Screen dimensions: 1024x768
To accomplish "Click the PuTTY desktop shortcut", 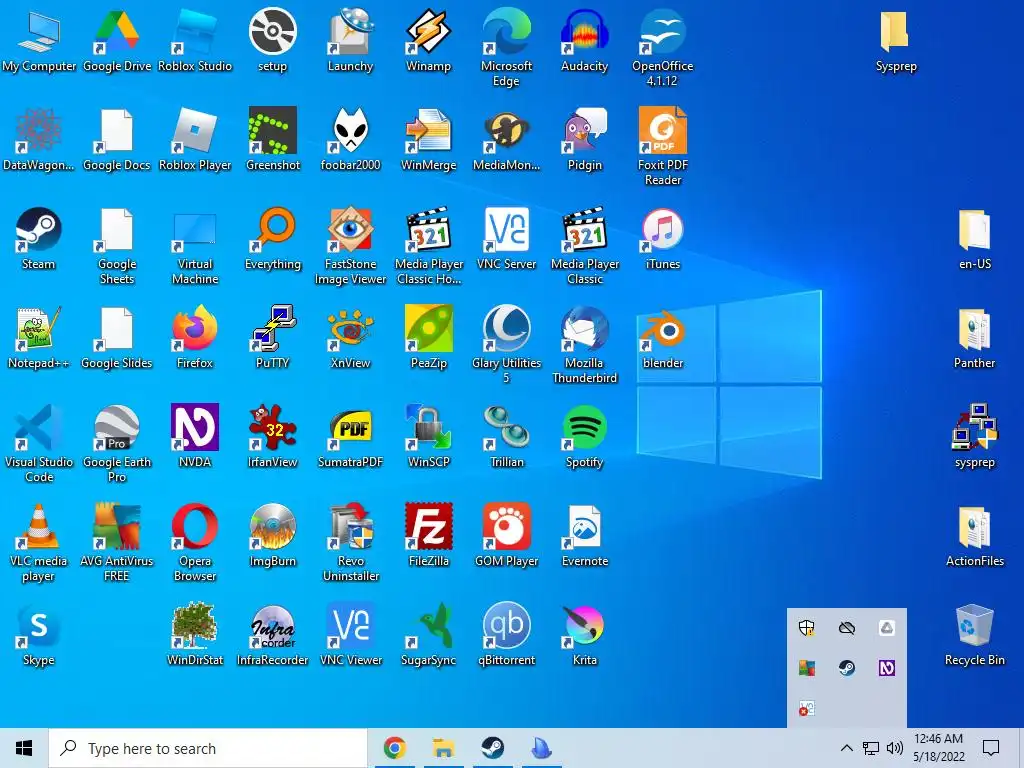I will pyautogui.click(x=273, y=338).
